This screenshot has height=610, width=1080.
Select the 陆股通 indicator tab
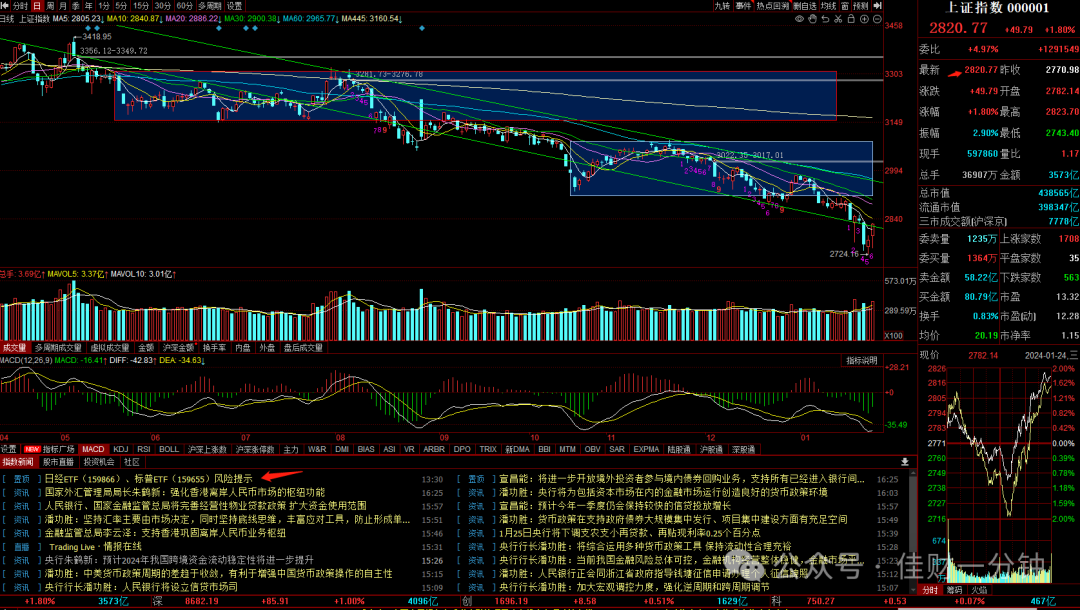click(678, 449)
